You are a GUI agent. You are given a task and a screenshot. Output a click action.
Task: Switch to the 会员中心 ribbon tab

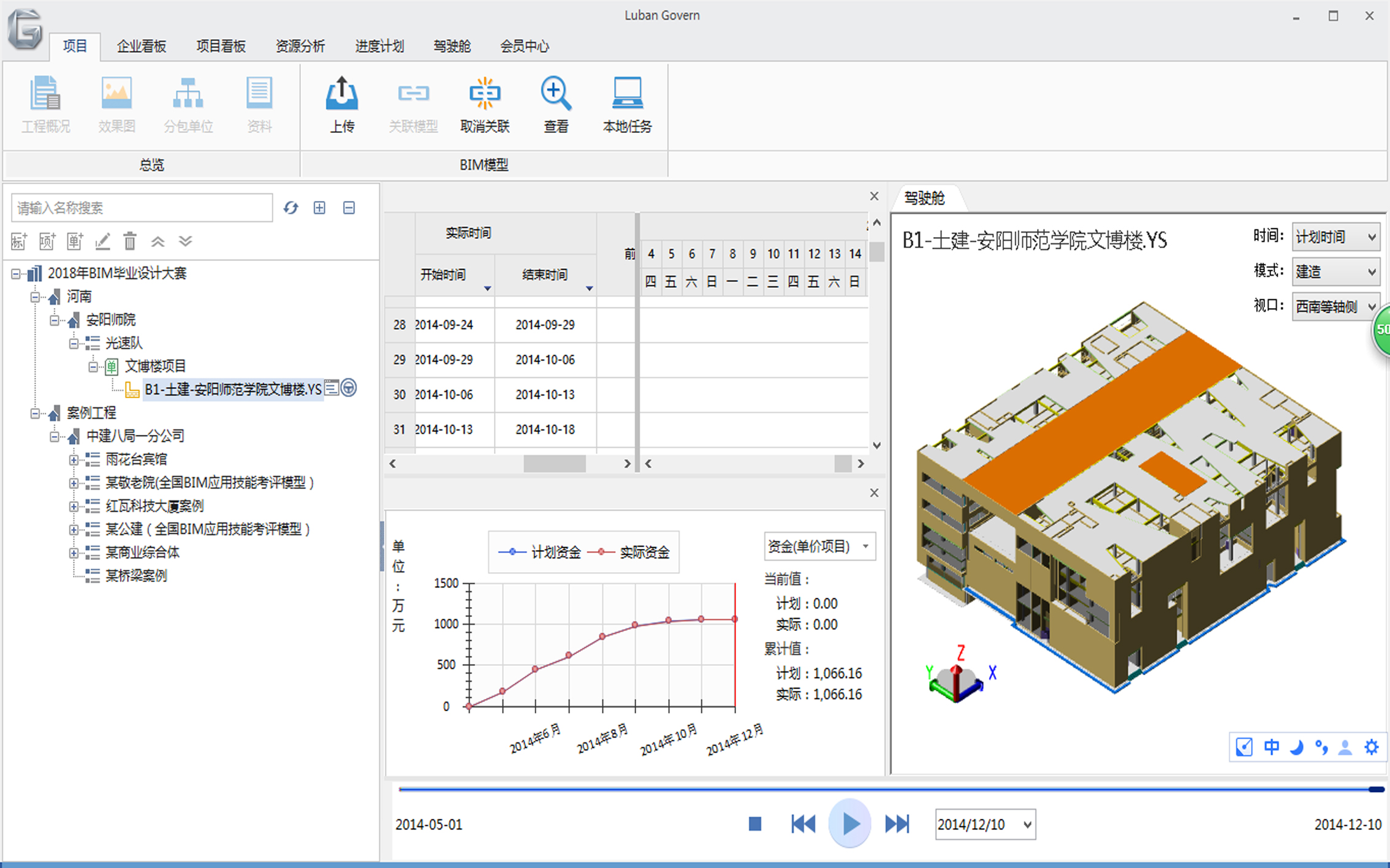pos(525,46)
